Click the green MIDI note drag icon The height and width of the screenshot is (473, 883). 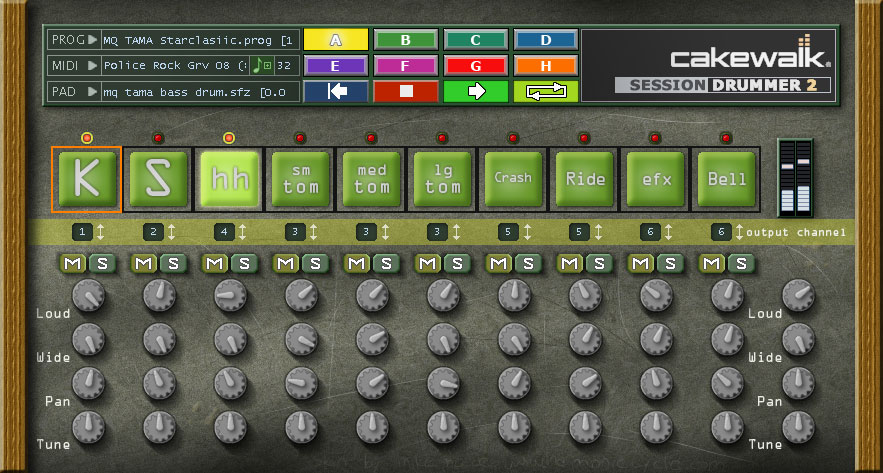(262, 66)
